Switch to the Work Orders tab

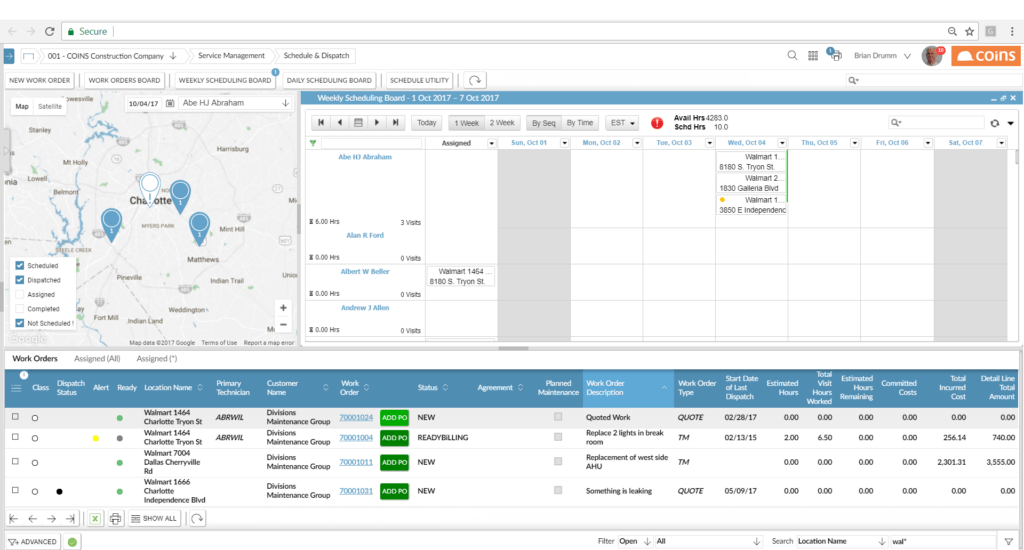[35, 359]
